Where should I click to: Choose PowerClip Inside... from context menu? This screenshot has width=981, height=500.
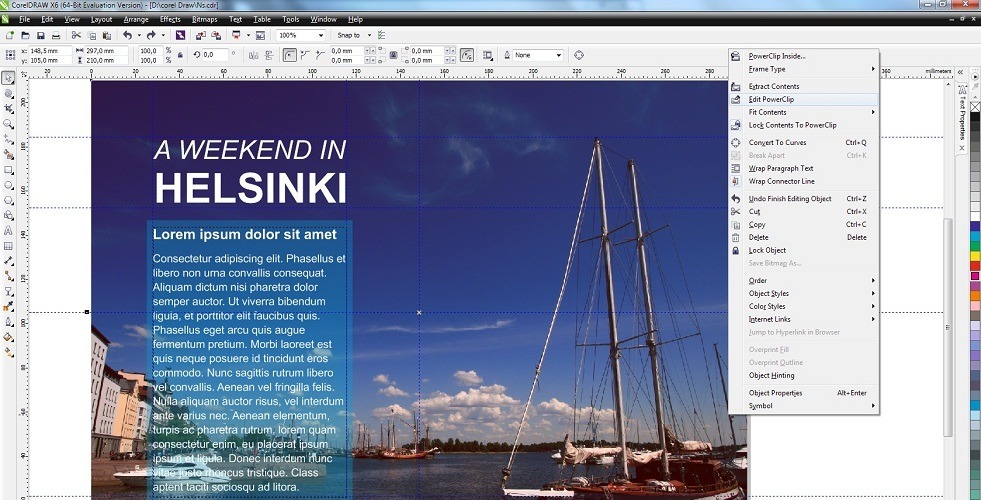click(803, 56)
